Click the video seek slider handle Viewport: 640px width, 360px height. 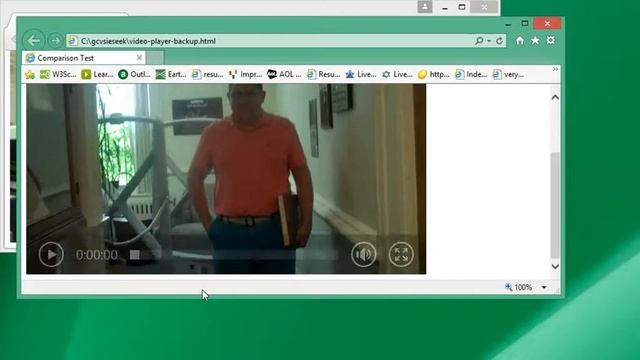click(134, 255)
